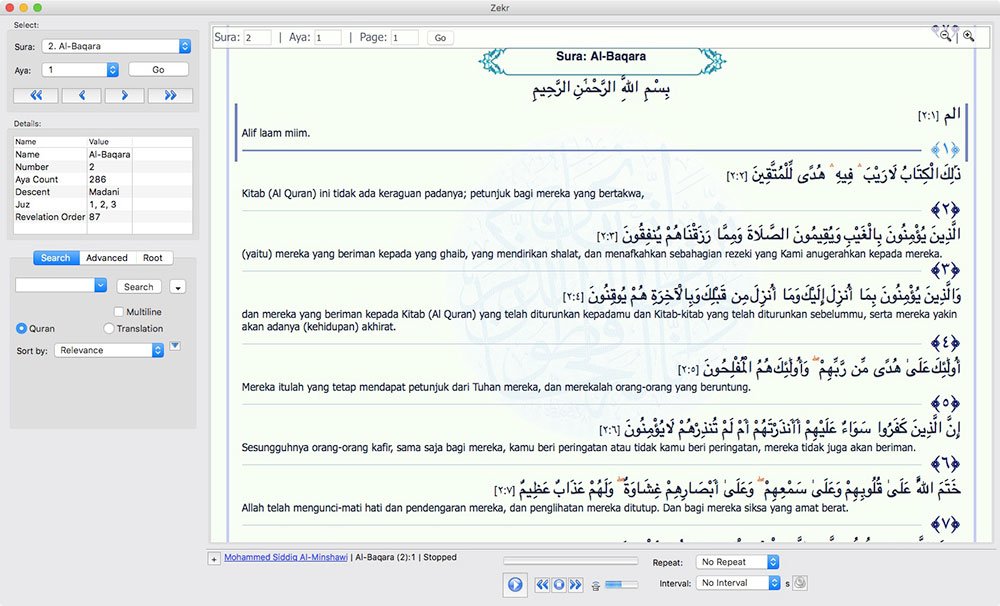
Task: Toggle the sort order triangle beside Relevance
Action: coord(175,346)
